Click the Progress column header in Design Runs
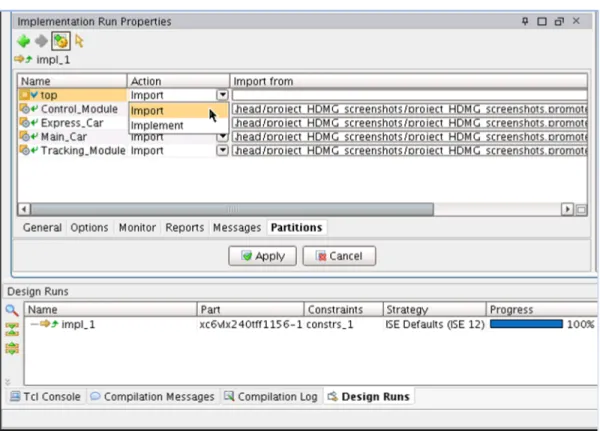This screenshot has width=600, height=431. point(541,309)
